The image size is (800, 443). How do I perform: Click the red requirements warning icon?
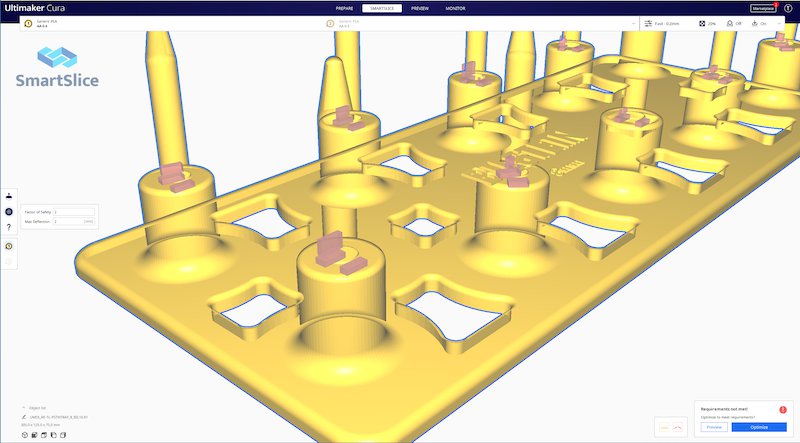(783, 410)
